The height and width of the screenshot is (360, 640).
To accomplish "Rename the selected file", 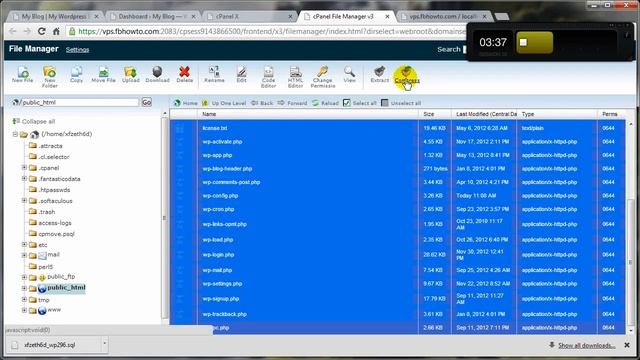I will coord(214,75).
